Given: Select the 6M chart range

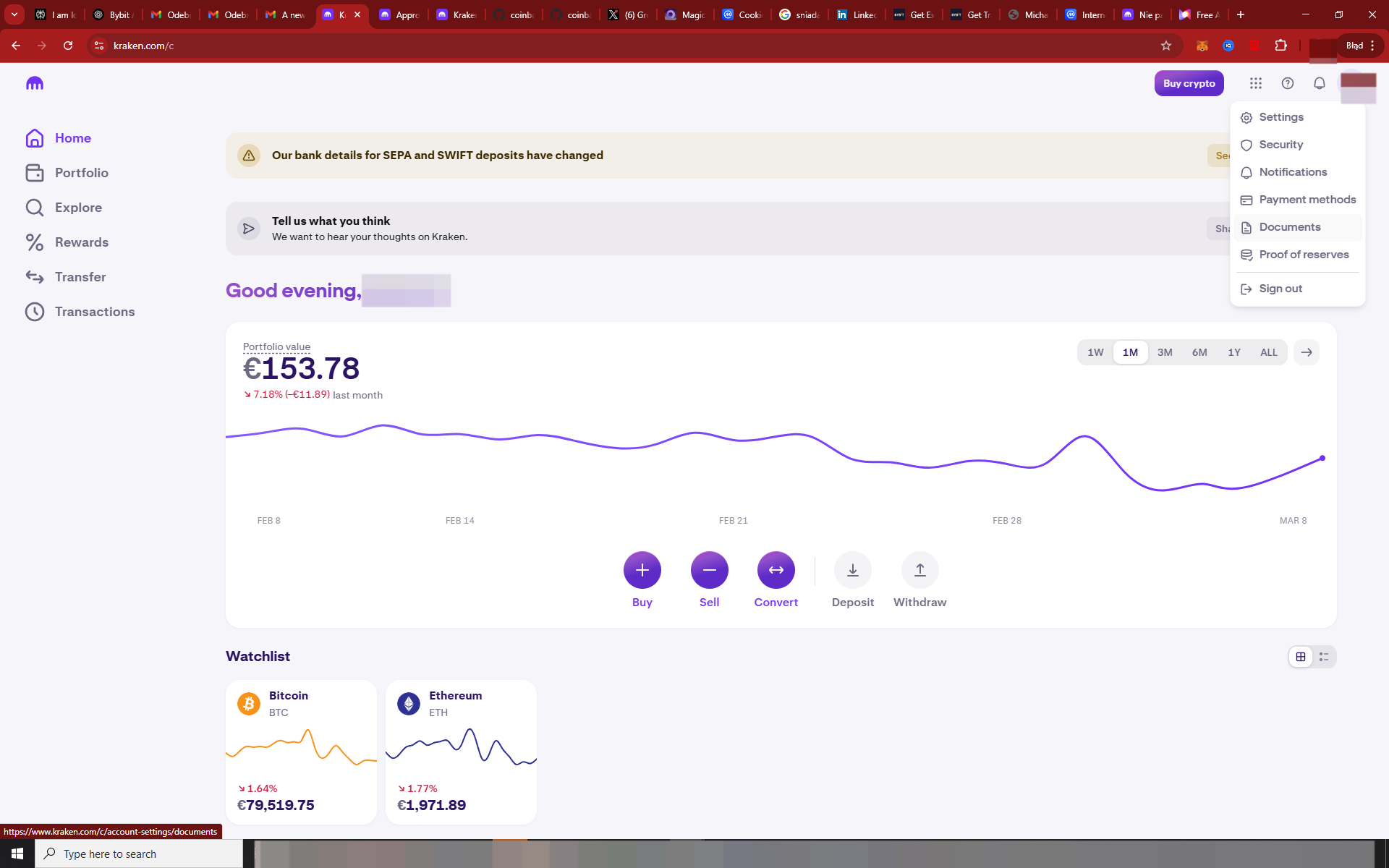Looking at the screenshot, I should coord(1199,352).
